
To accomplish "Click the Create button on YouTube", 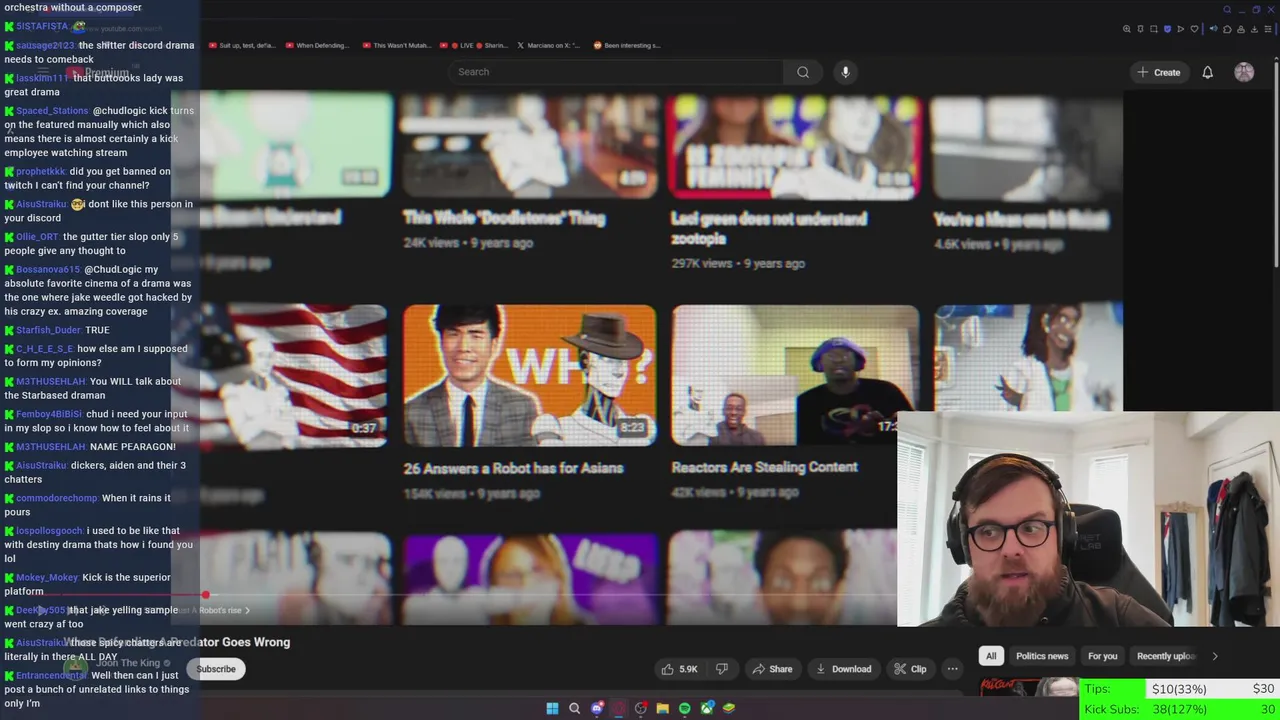I will [1158, 72].
